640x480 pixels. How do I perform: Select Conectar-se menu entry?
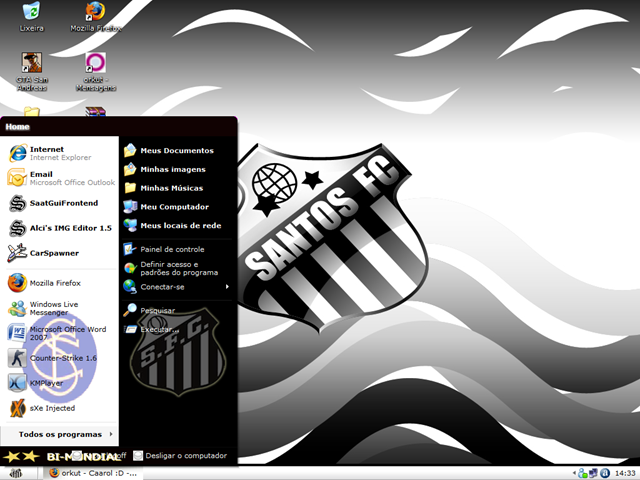(x=177, y=287)
